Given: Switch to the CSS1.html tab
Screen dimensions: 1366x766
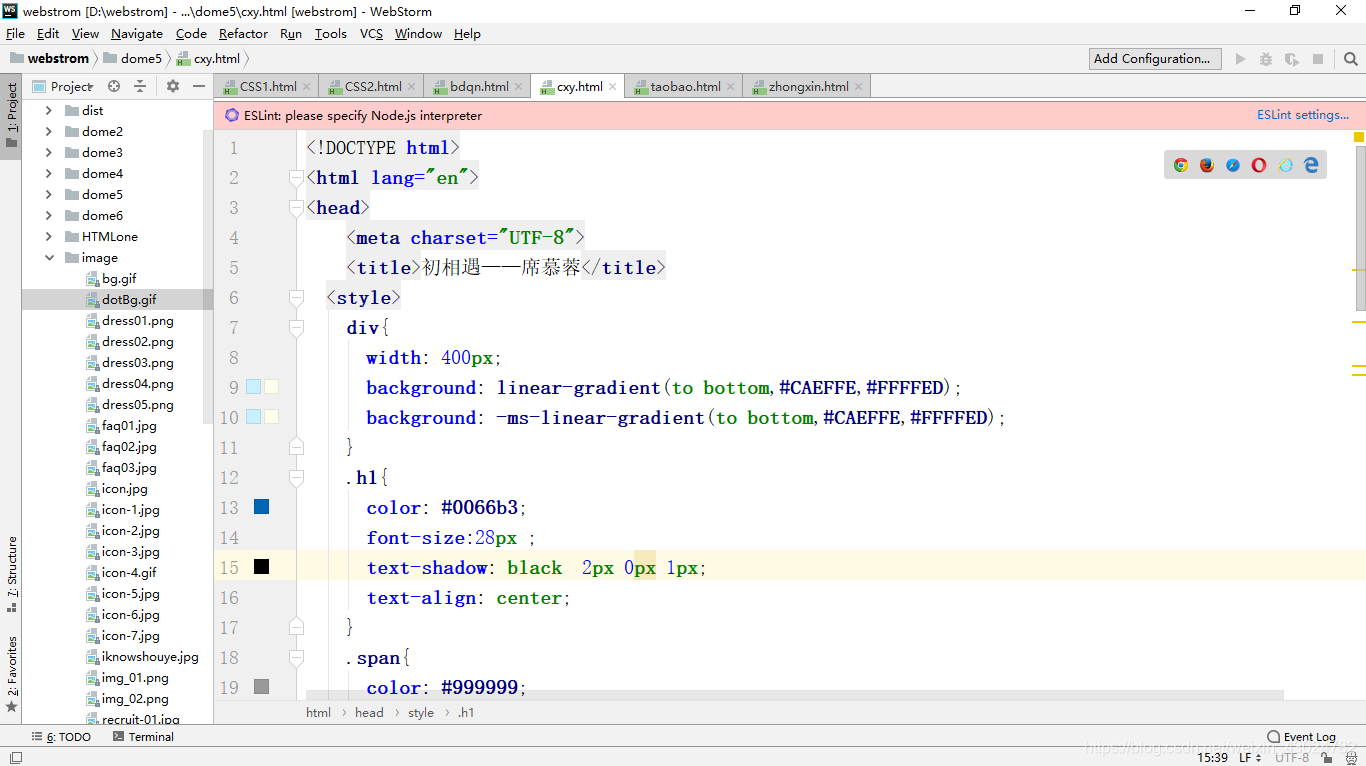Looking at the screenshot, I should tap(268, 86).
